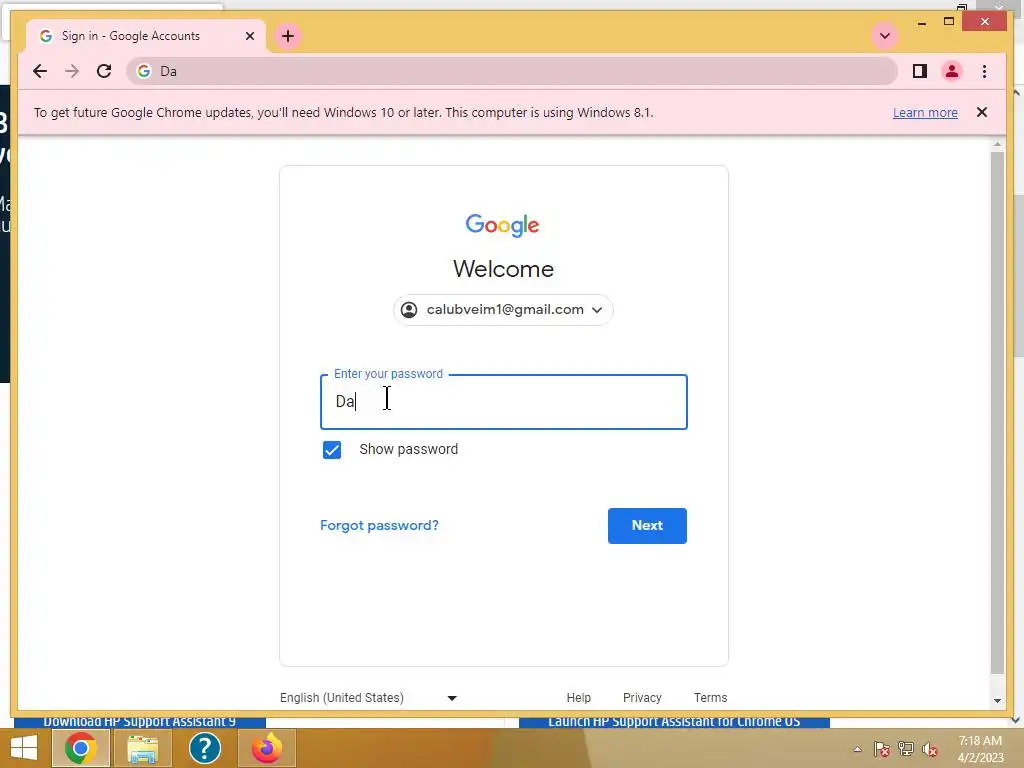The height and width of the screenshot is (768, 1024).
Task: Open the Terms footer link
Action: (711, 697)
